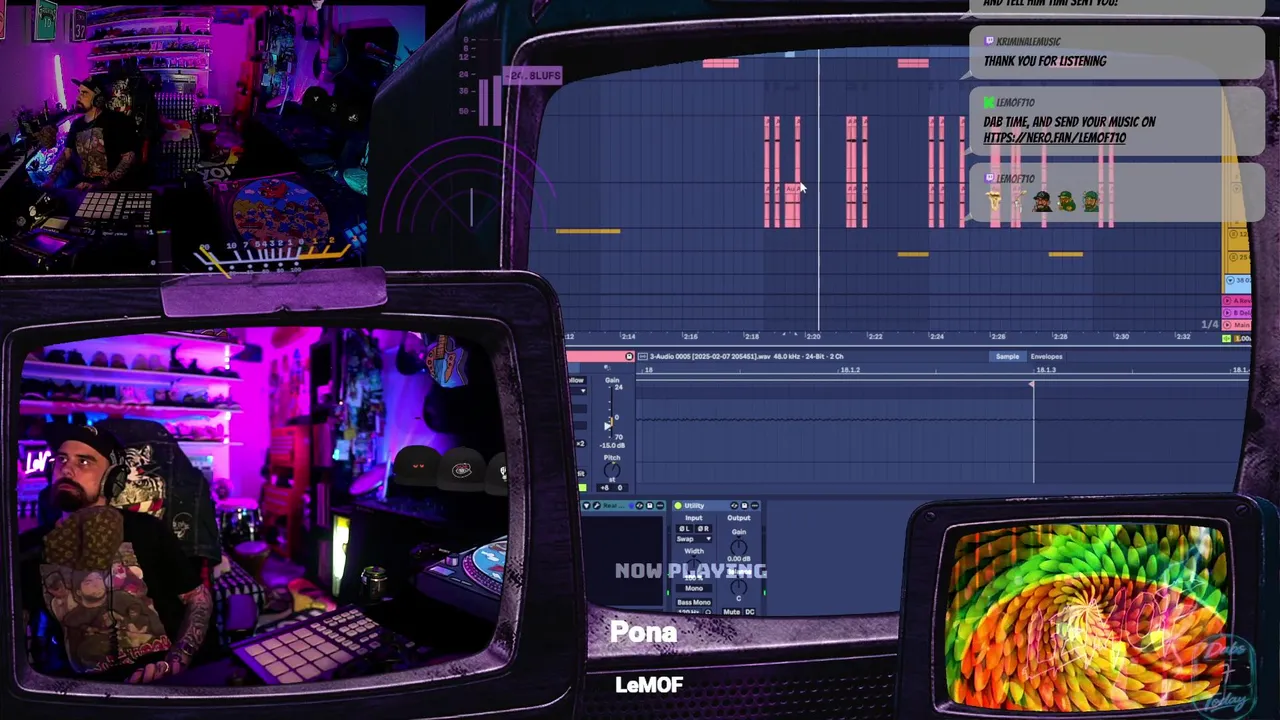
Task: Open the dropdown below Follow
Action: (x=578, y=391)
